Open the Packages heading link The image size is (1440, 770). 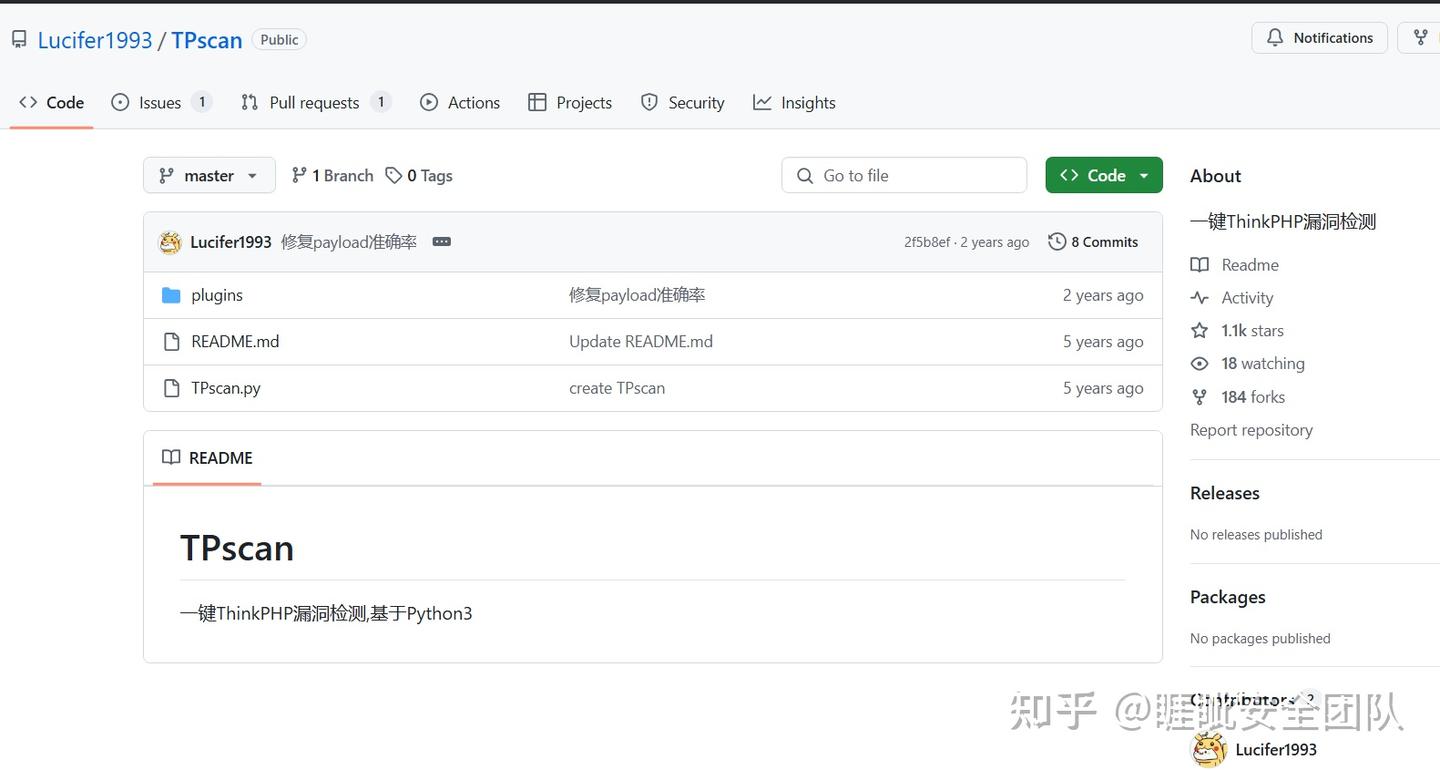pyautogui.click(x=1228, y=597)
